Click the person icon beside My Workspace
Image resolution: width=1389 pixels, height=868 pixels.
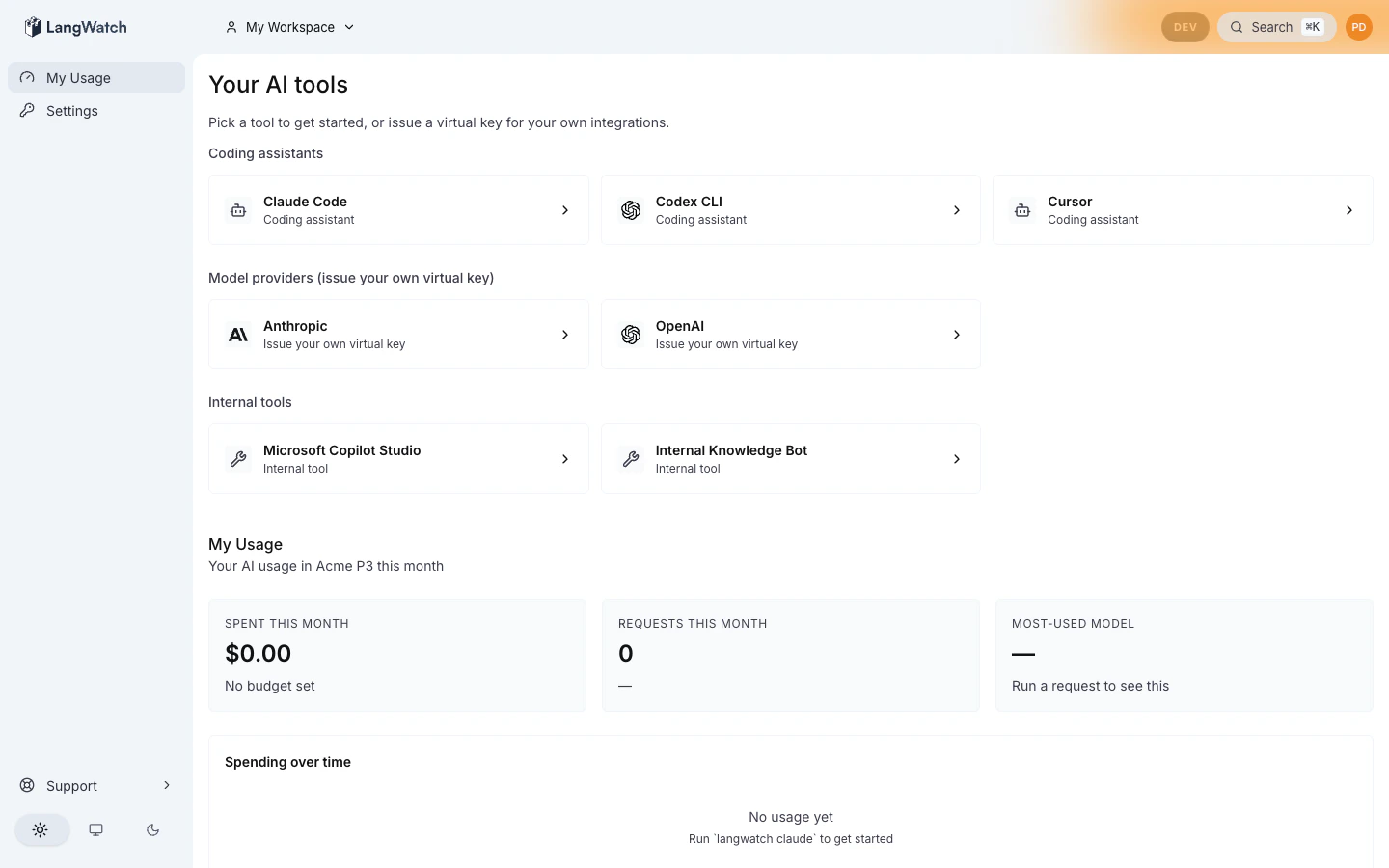231,27
